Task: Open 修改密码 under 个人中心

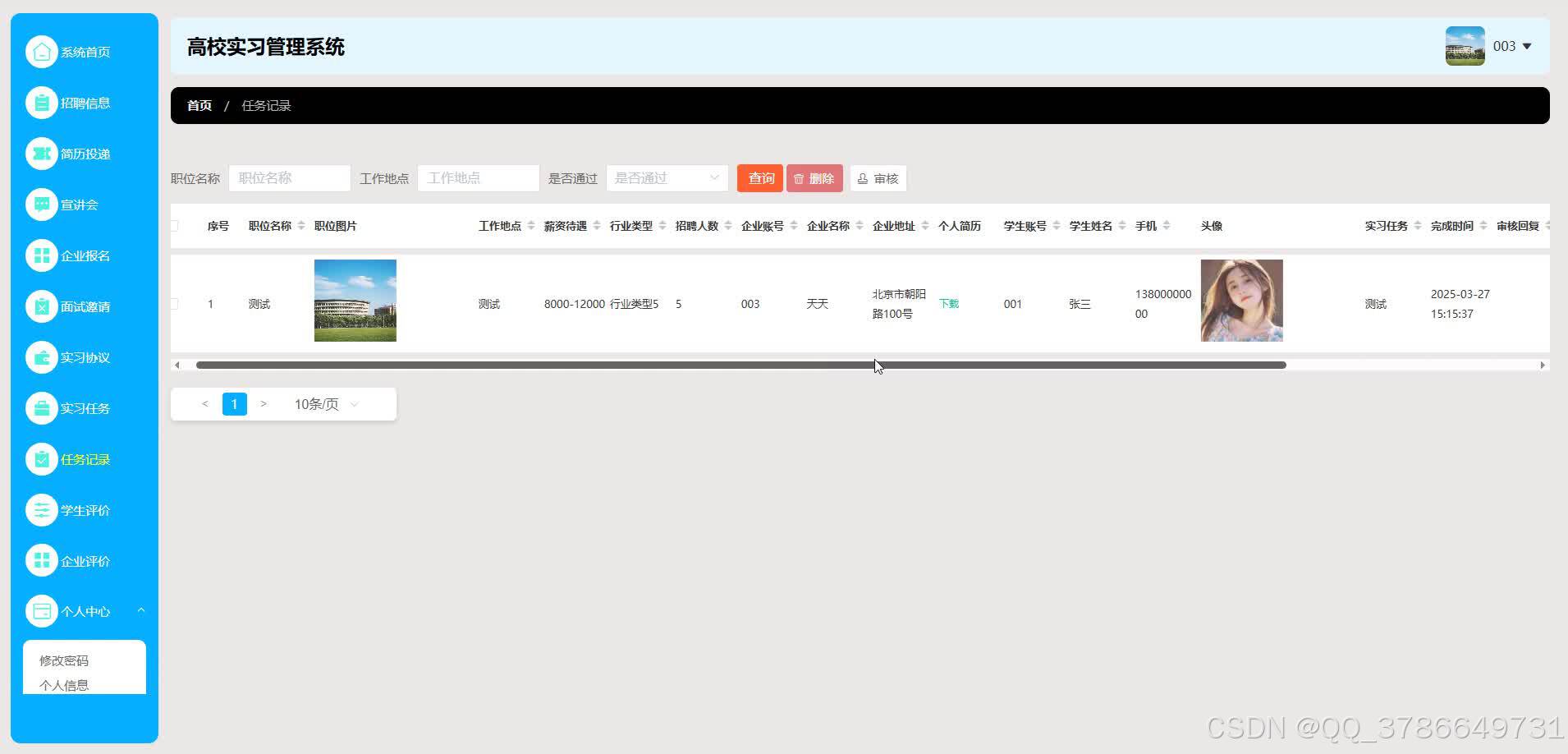Action: point(64,660)
